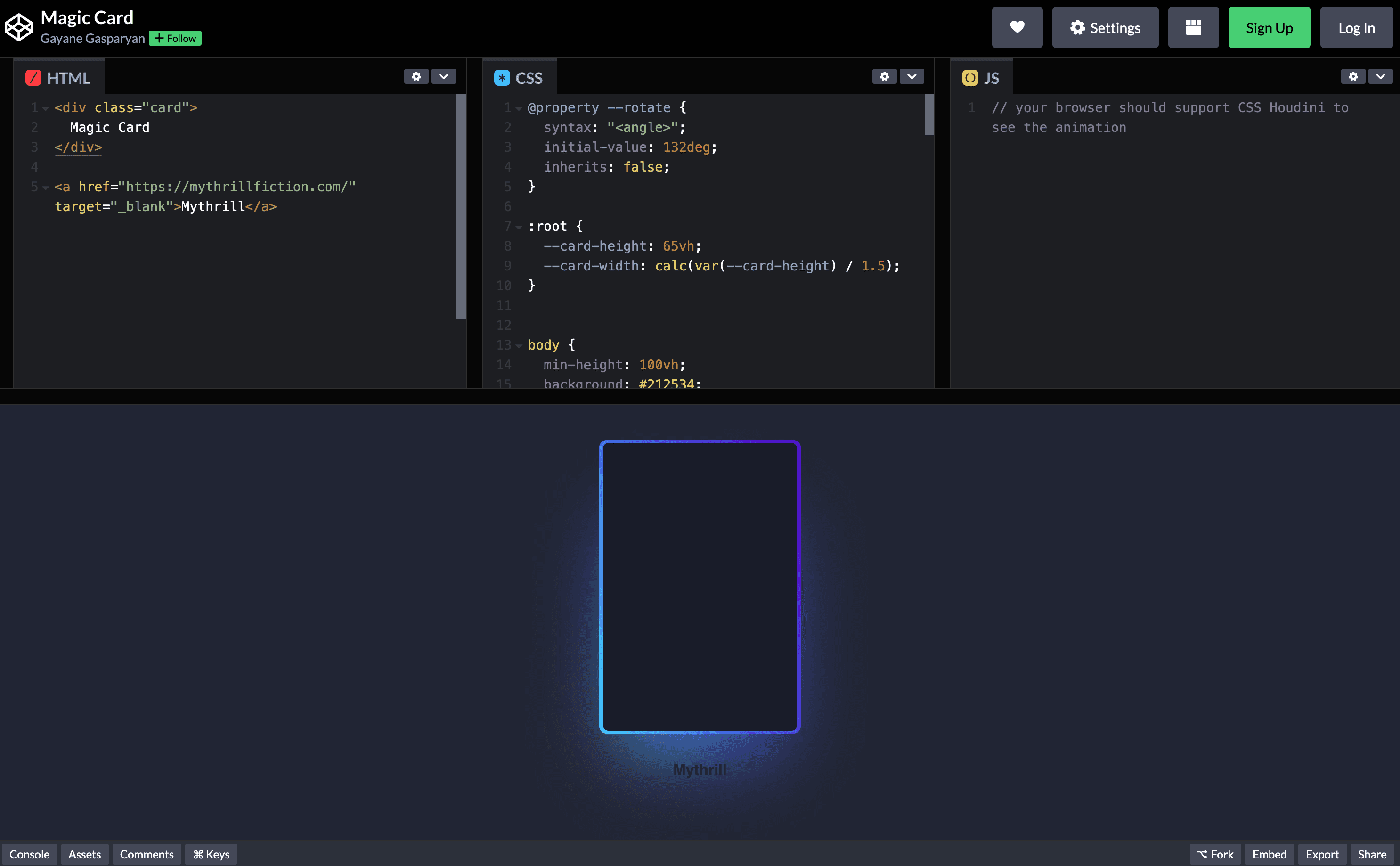Select the Fork icon button
Image resolution: width=1400 pixels, height=866 pixels.
pos(1215,853)
